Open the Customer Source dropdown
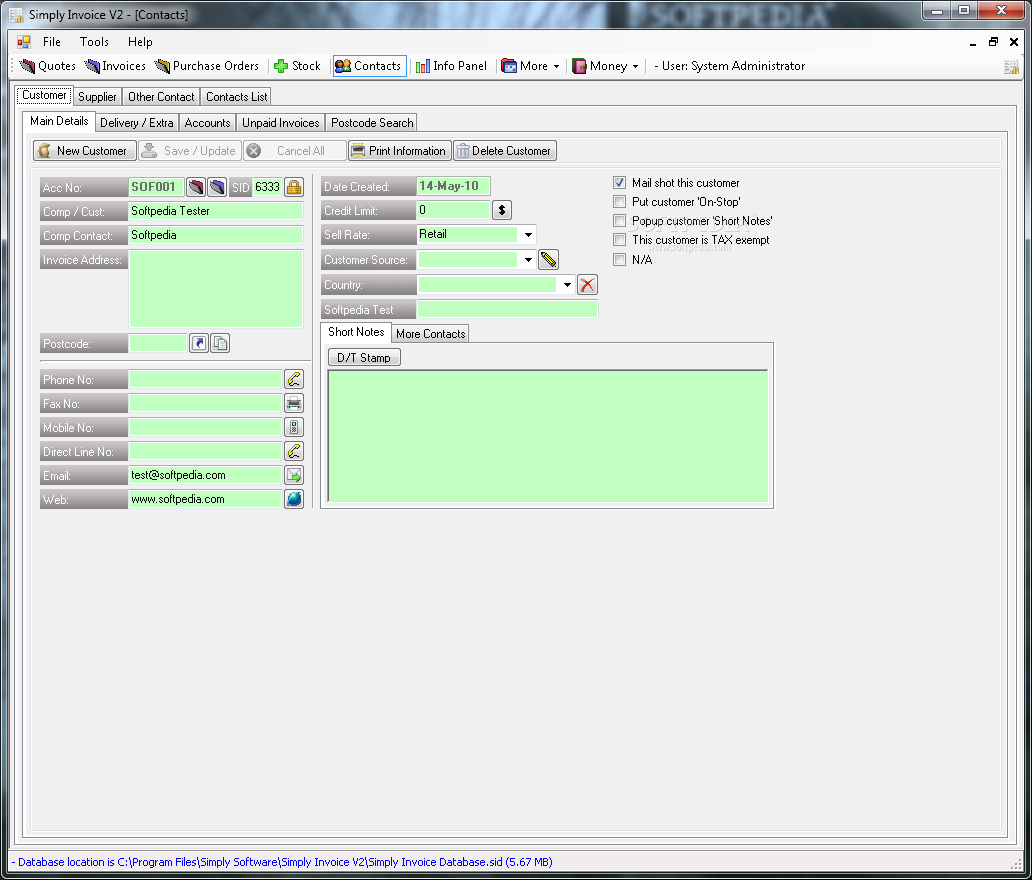This screenshot has height=880, width=1032. [x=528, y=259]
